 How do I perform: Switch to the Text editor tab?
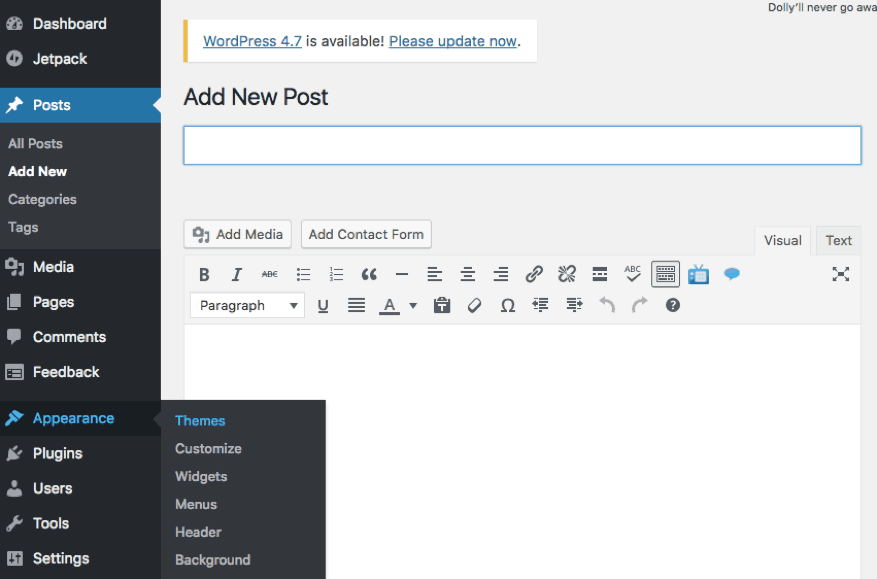[838, 241]
